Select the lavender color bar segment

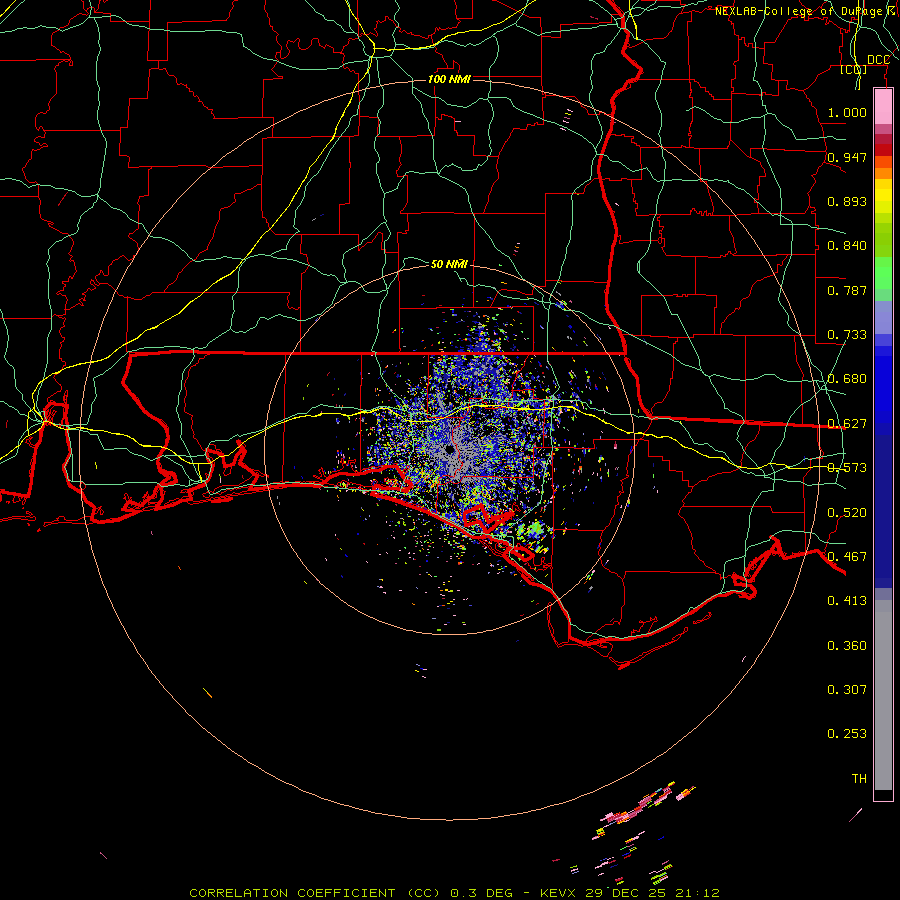point(883,317)
